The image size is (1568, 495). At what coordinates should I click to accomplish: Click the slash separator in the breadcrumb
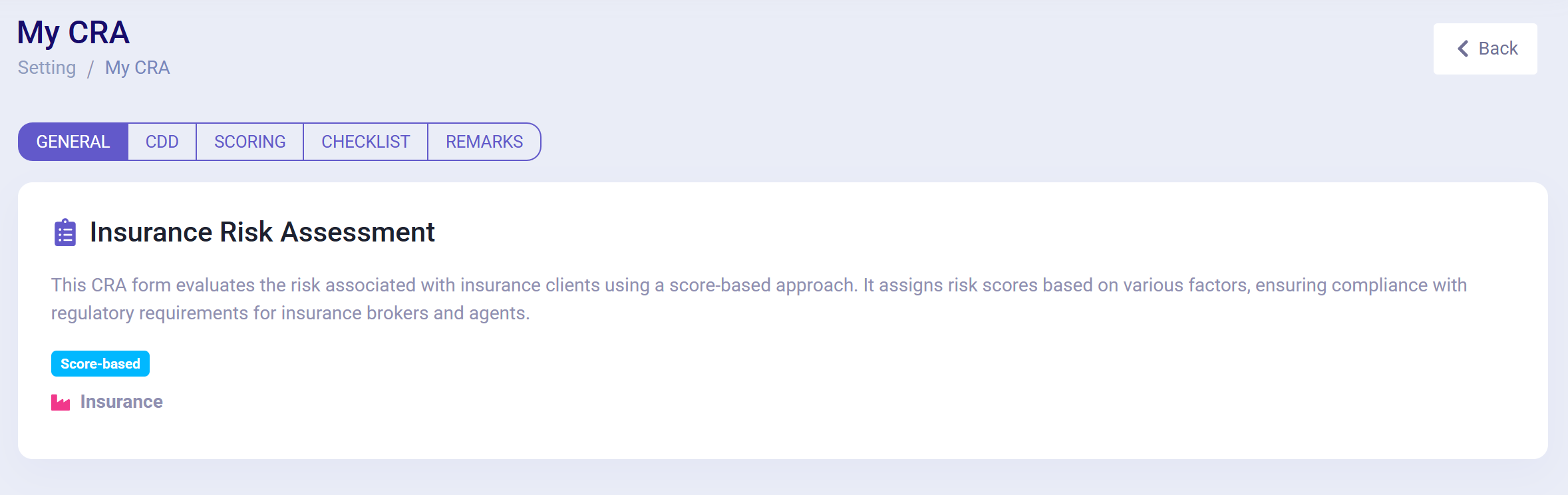pyautogui.click(x=90, y=69)
